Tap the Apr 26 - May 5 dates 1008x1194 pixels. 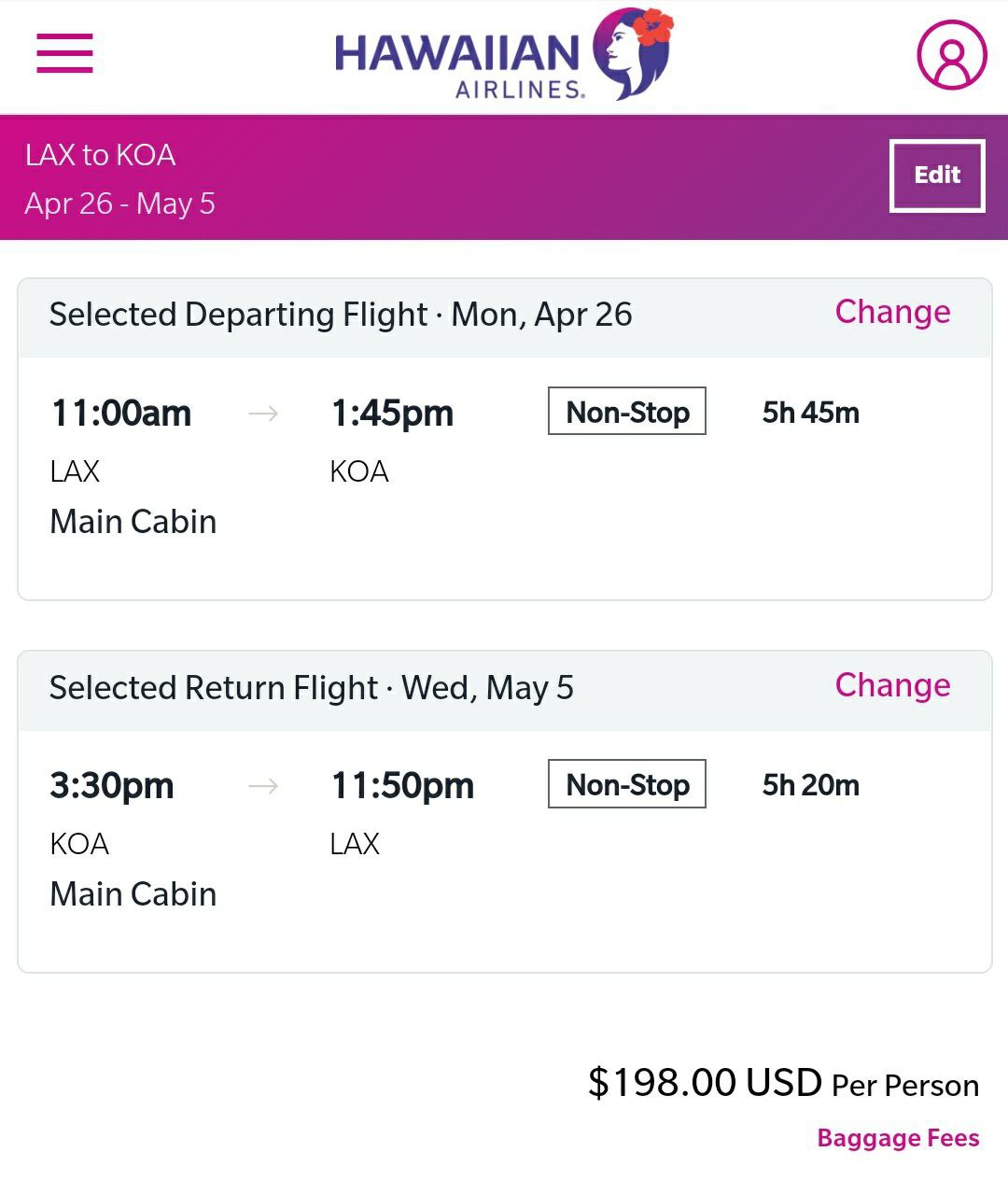pos(119,204)
